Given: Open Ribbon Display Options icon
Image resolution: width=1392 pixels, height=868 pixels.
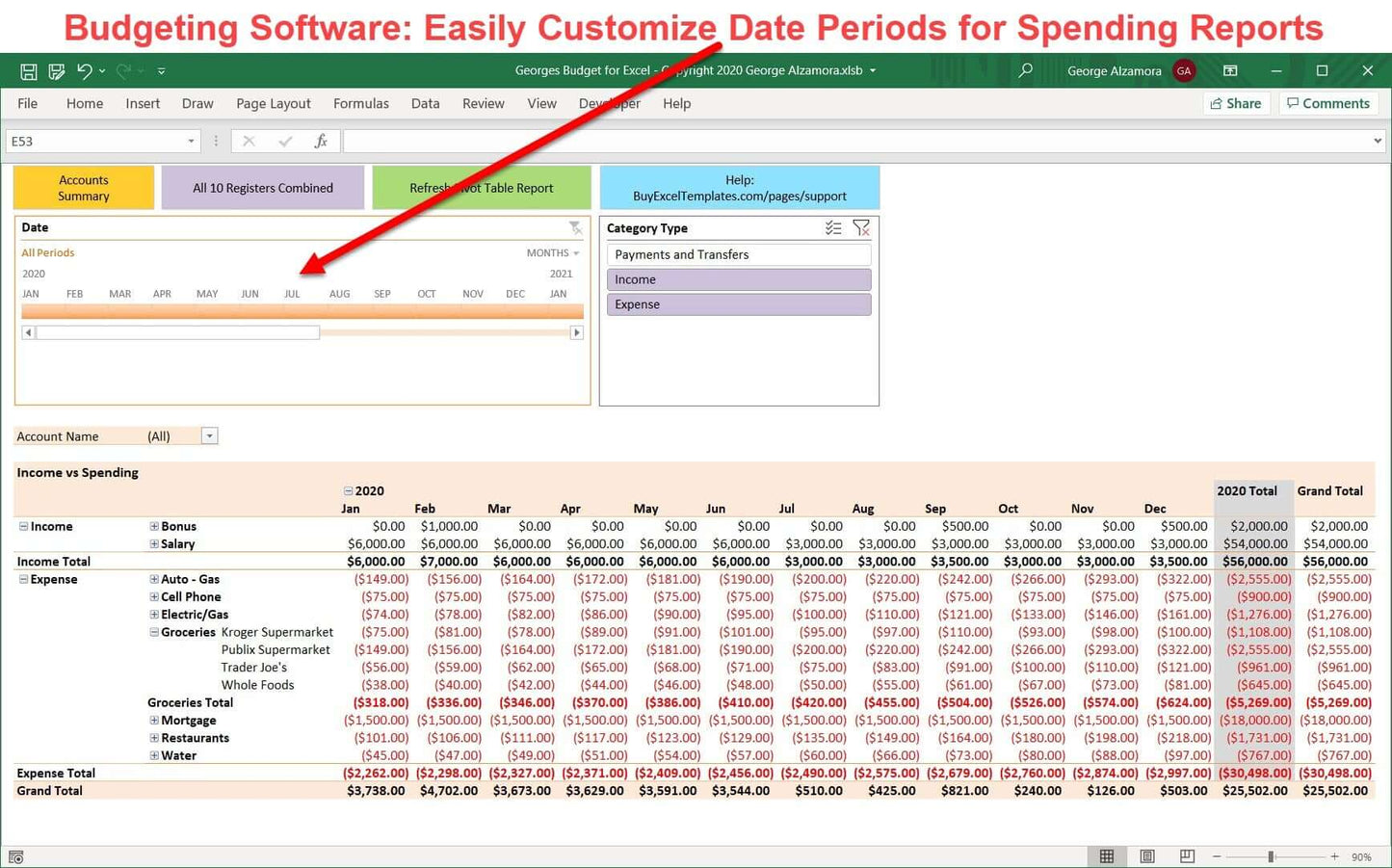Looking at the screenshot, I should [1230, 71].
